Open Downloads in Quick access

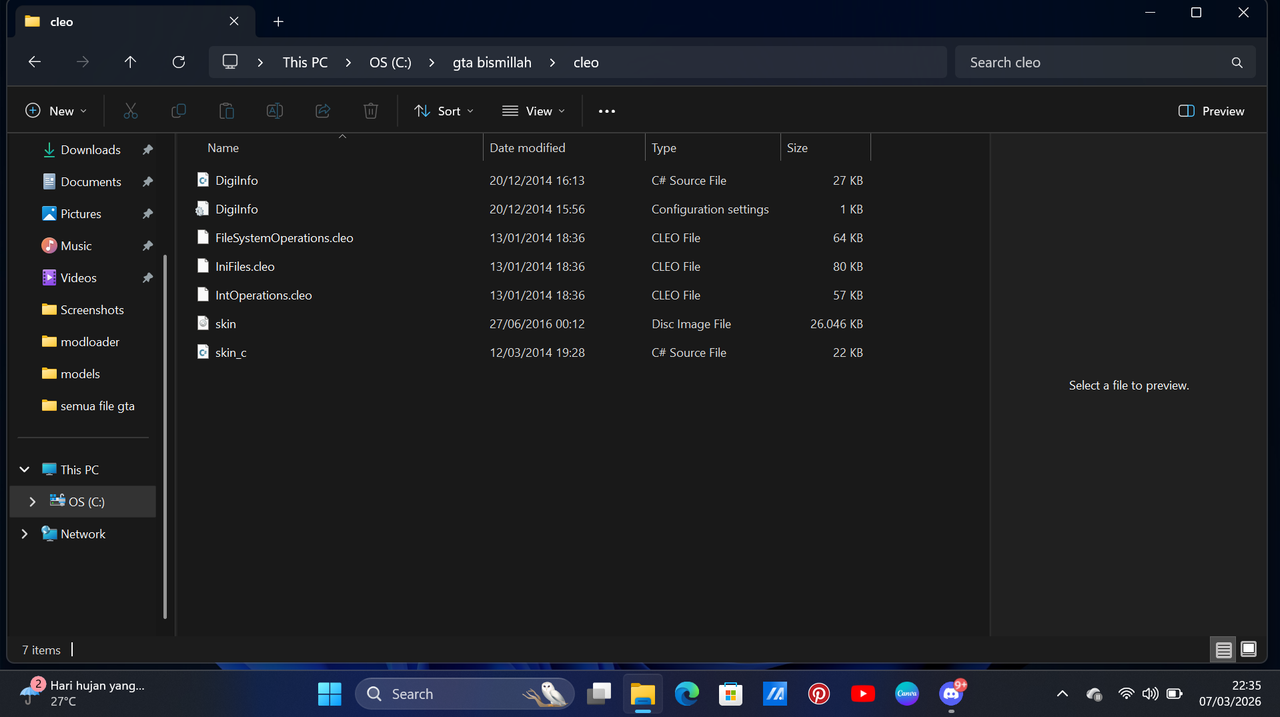point(90,150)
